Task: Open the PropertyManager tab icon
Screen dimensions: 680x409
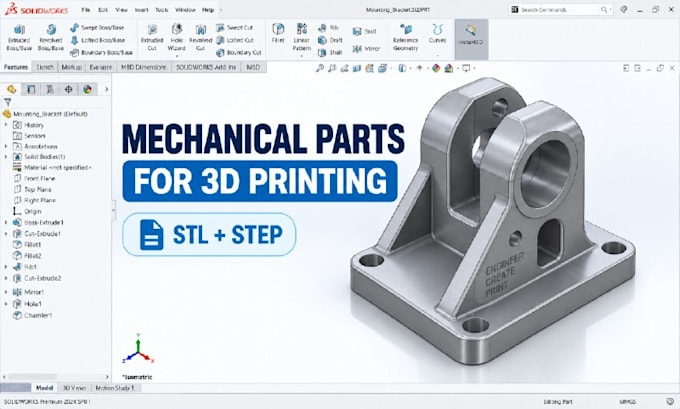Action: [31, 89]
